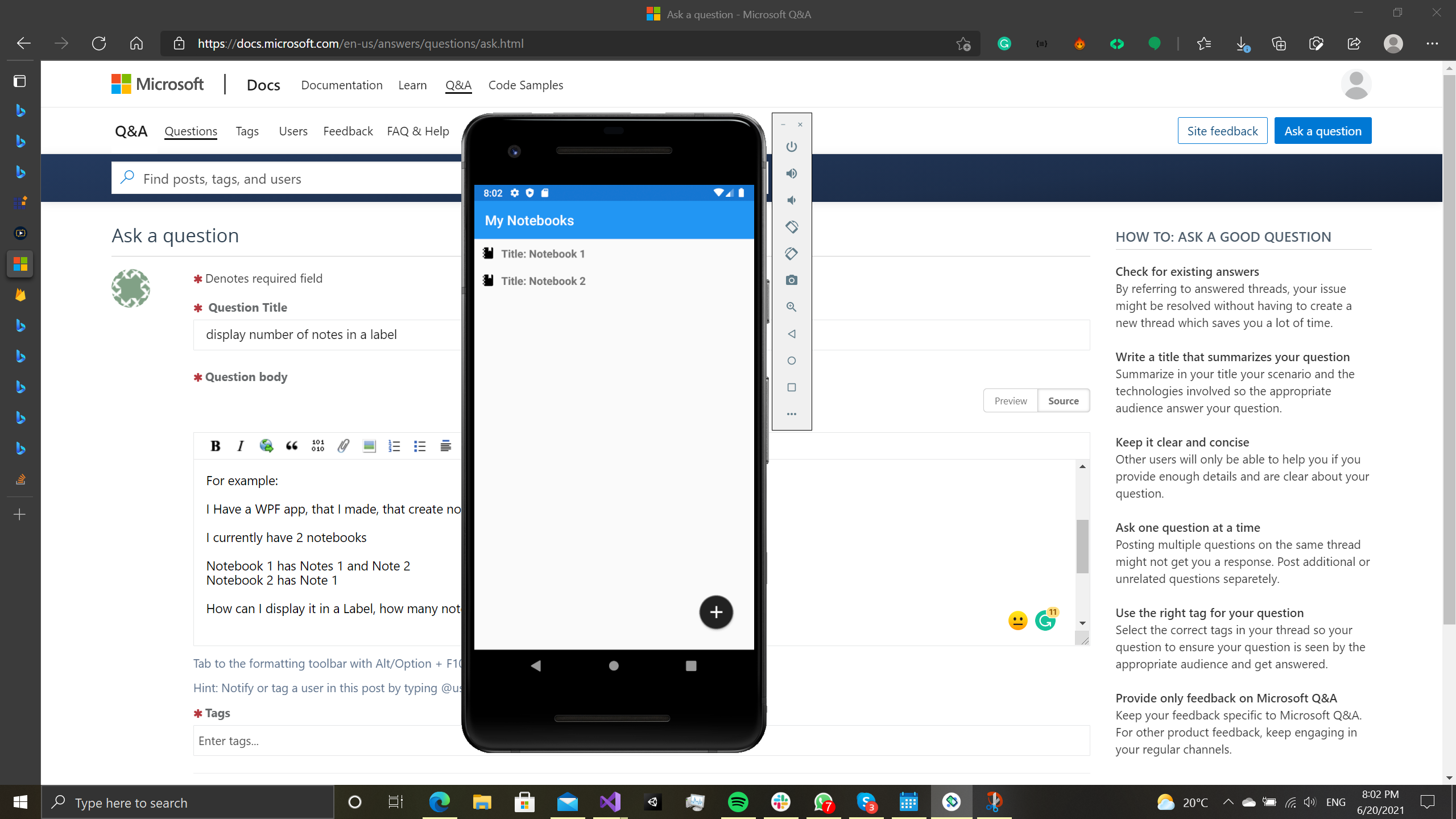
Task: Take emulator screenshot with camera icon
Action: [x=791, y=280]
